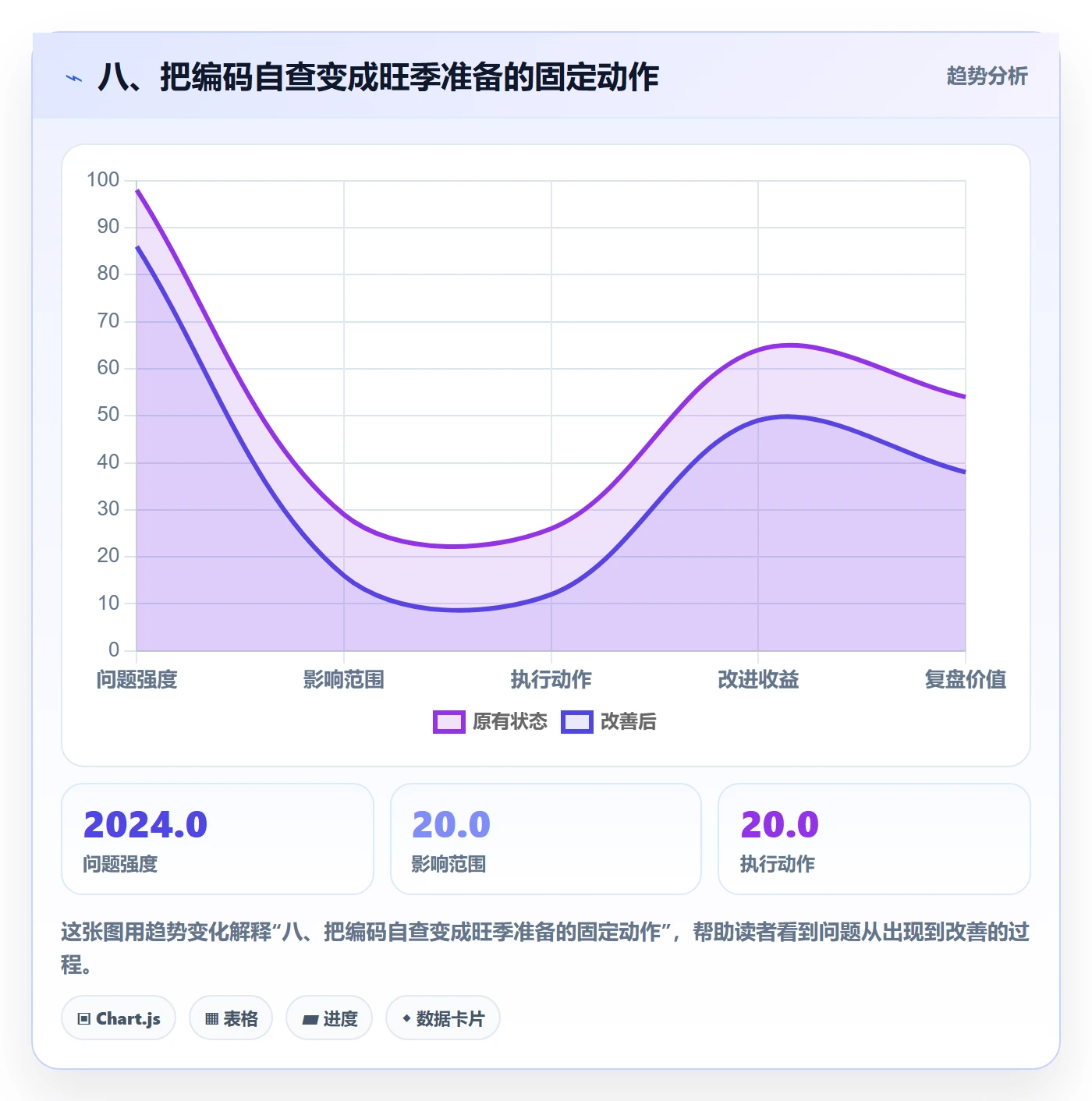Screen dimensions: 1092x1101
Task: Click the blue 改善后 legend swatch
Action: [577, 722]
